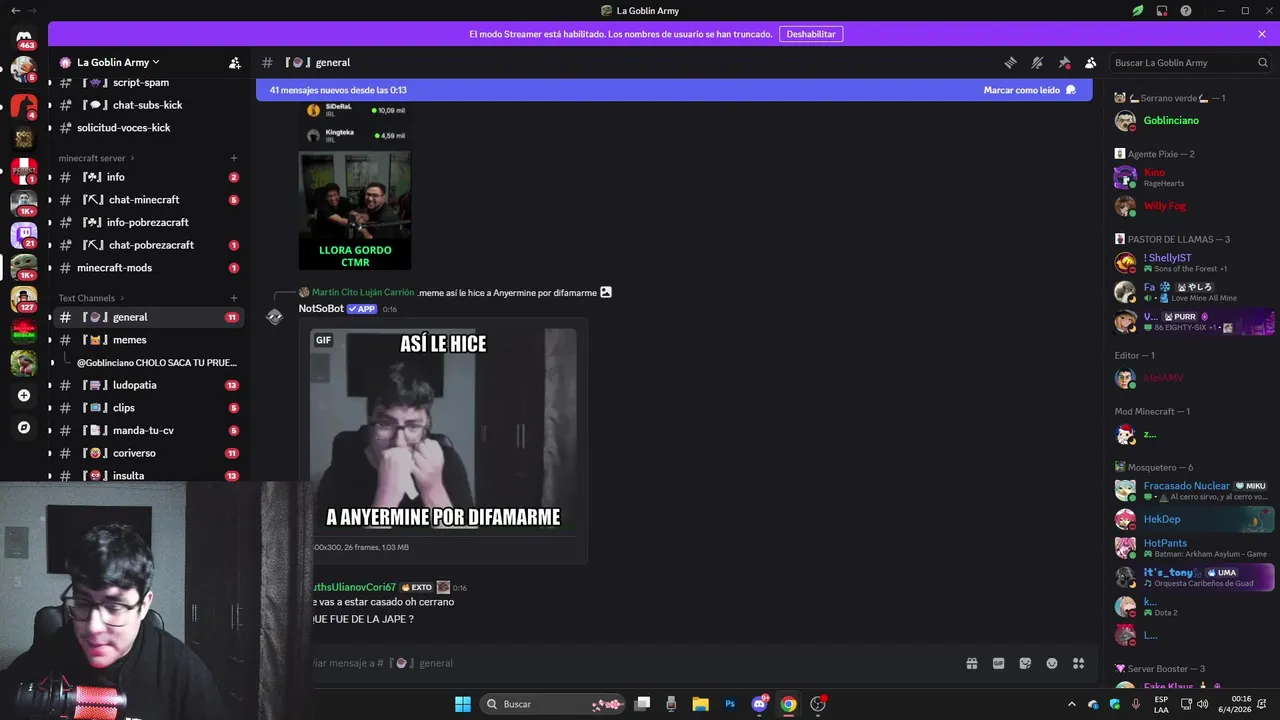Open the CHOLO SACA TU PRUE thread
The height and width of the screenshot is (720, 1280).
coord(155,362)
